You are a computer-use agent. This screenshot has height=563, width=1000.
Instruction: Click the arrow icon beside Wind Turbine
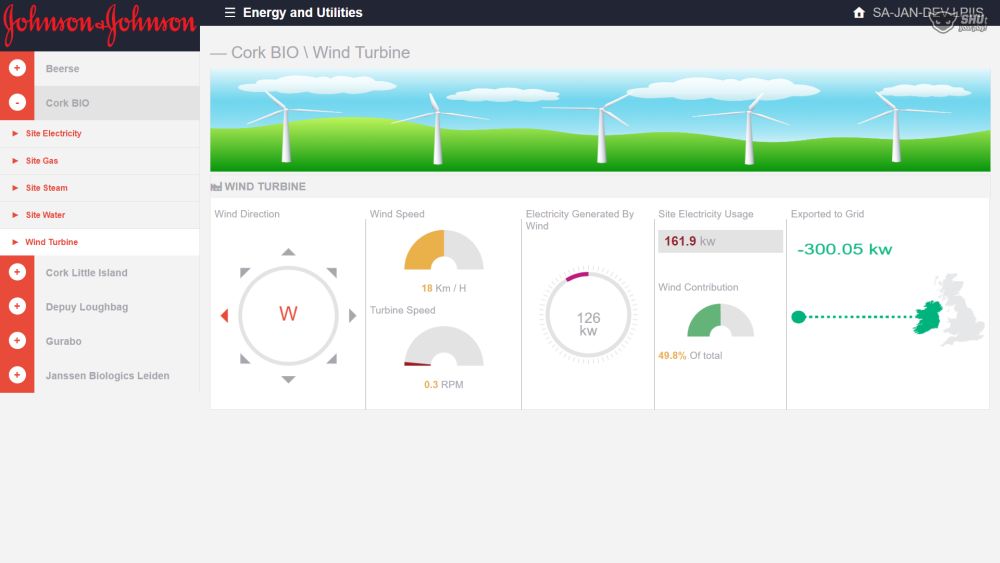coord(15,242)
